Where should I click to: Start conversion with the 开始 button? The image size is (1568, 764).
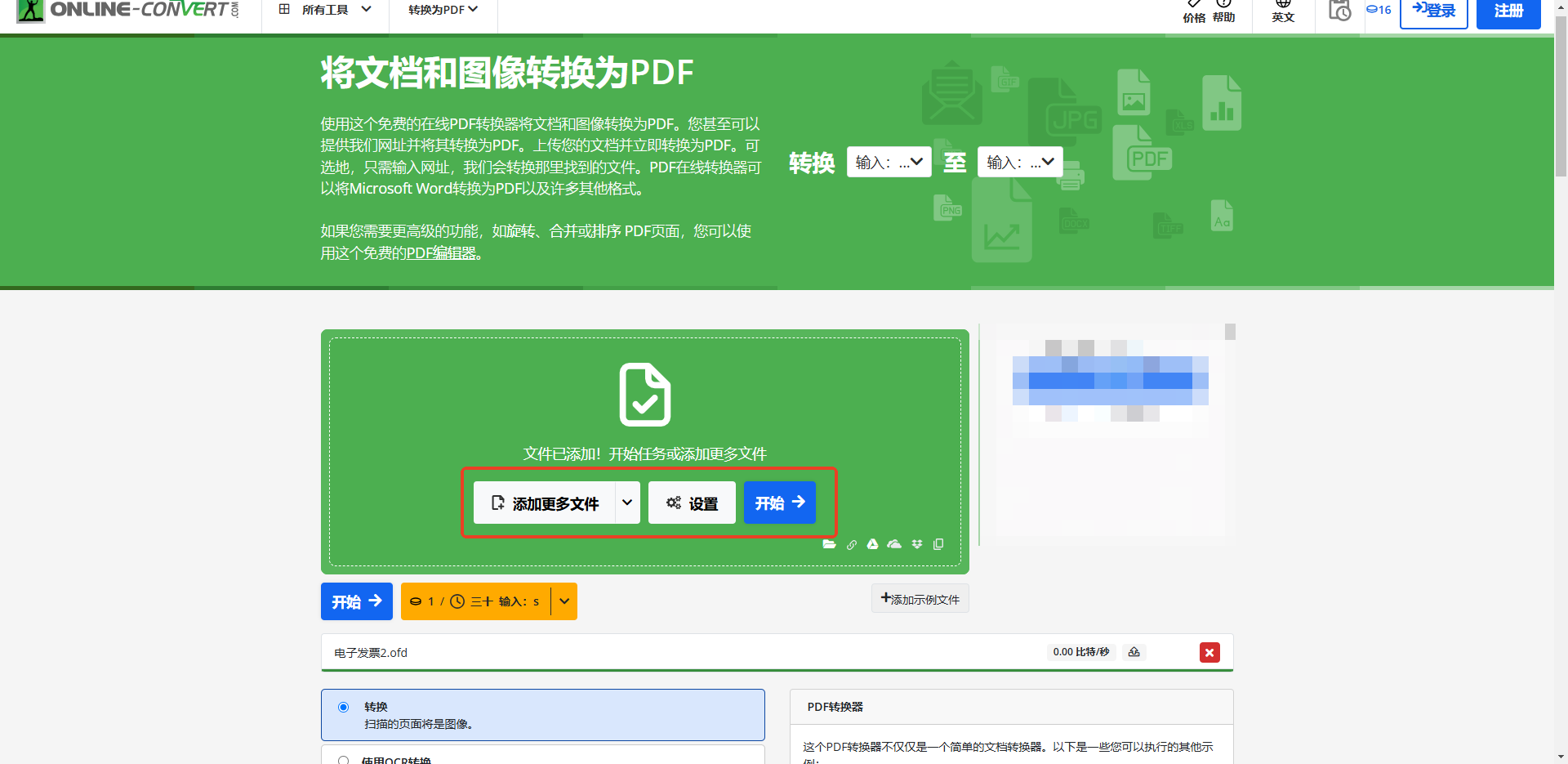click(777, 503)
